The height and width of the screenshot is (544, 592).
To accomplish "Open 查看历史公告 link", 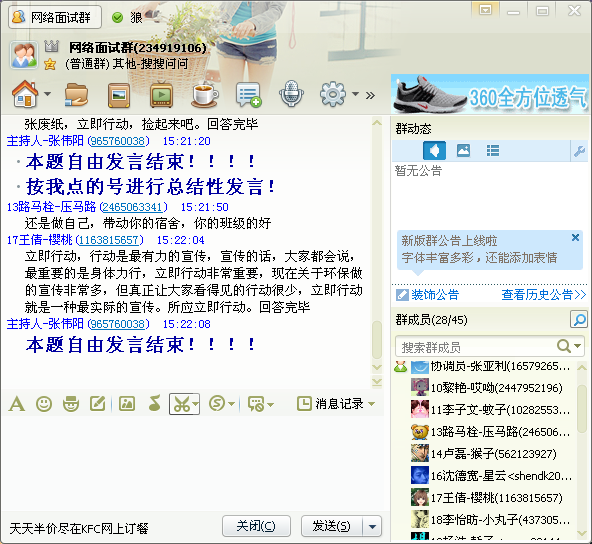I will click(x=544, y=294).
